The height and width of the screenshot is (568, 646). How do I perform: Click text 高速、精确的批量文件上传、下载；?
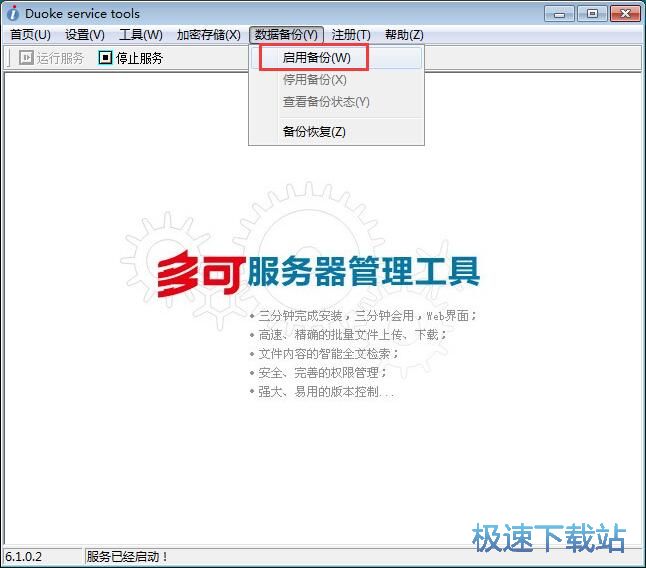tap(352, 335)
